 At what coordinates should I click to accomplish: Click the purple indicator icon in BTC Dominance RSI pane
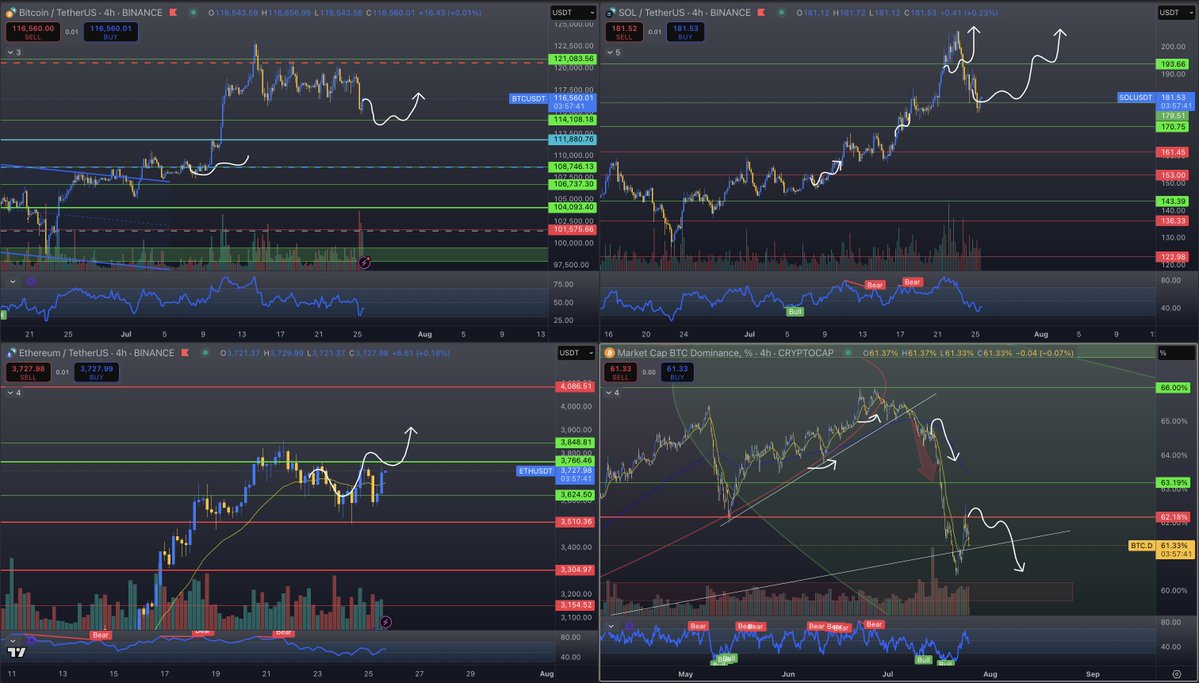click(x=629, y=626)
